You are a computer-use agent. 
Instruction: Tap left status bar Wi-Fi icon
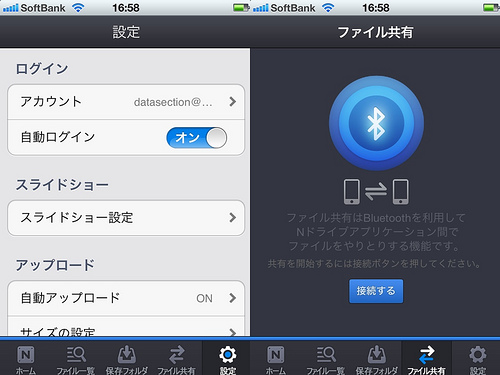[78, 7]
